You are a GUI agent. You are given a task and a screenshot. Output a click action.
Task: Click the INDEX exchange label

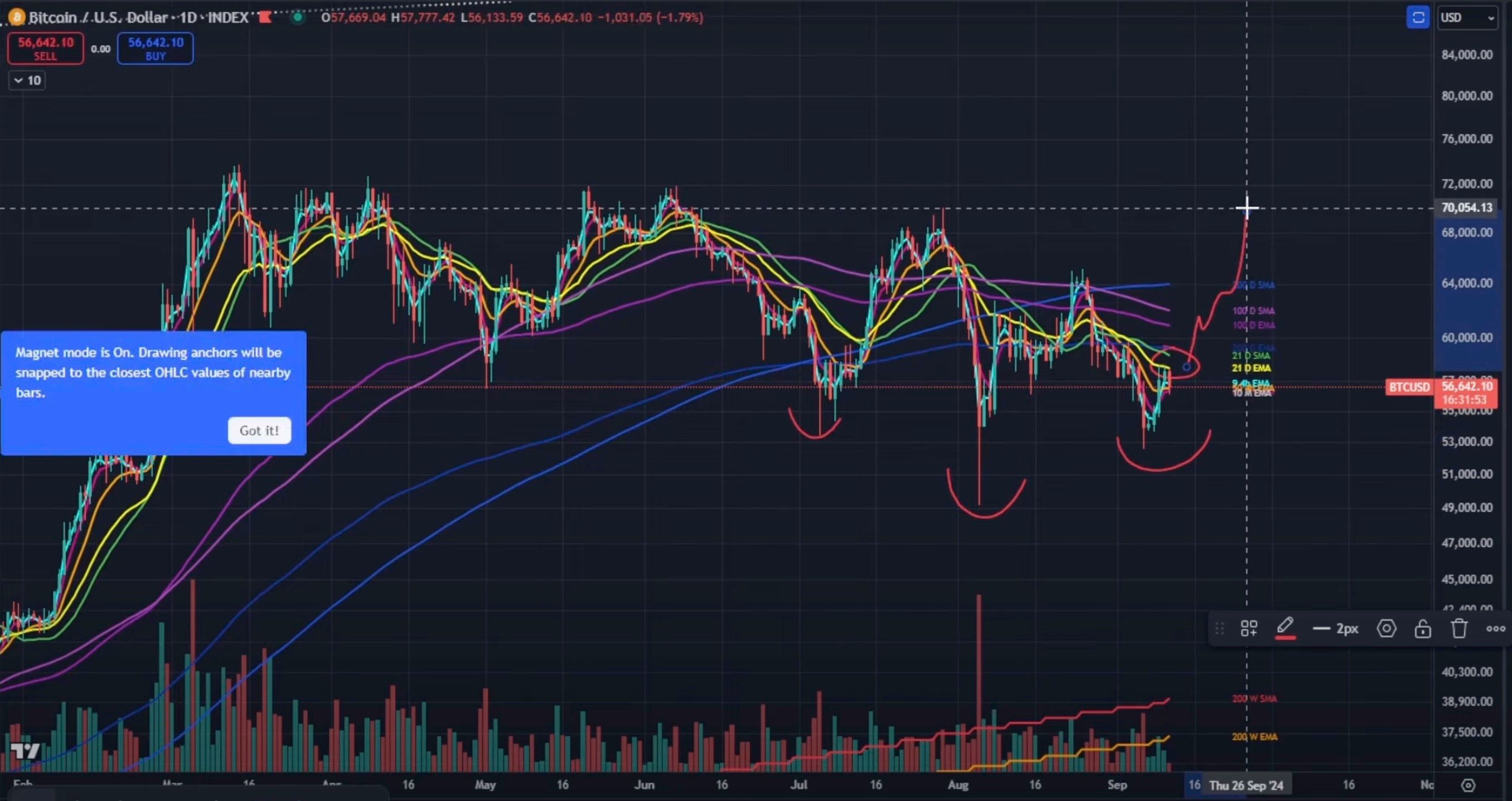click(x=226, y=17)
